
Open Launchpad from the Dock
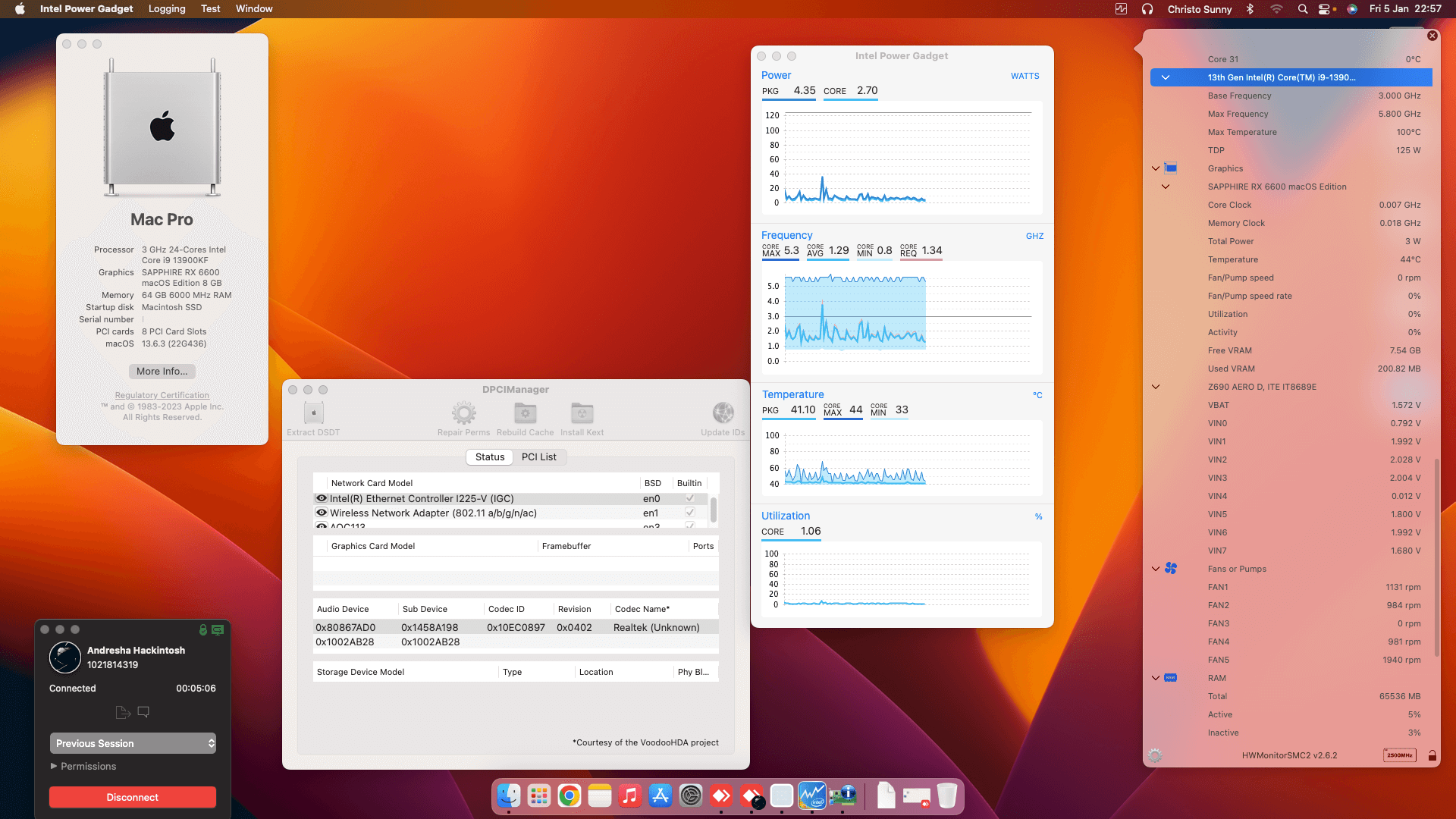tap(539, 795)
